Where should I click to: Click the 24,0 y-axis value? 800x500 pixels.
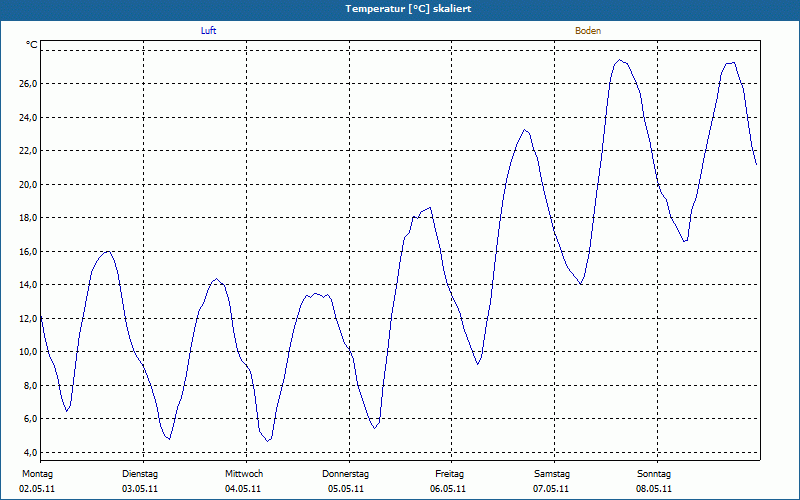click(29, 117)
